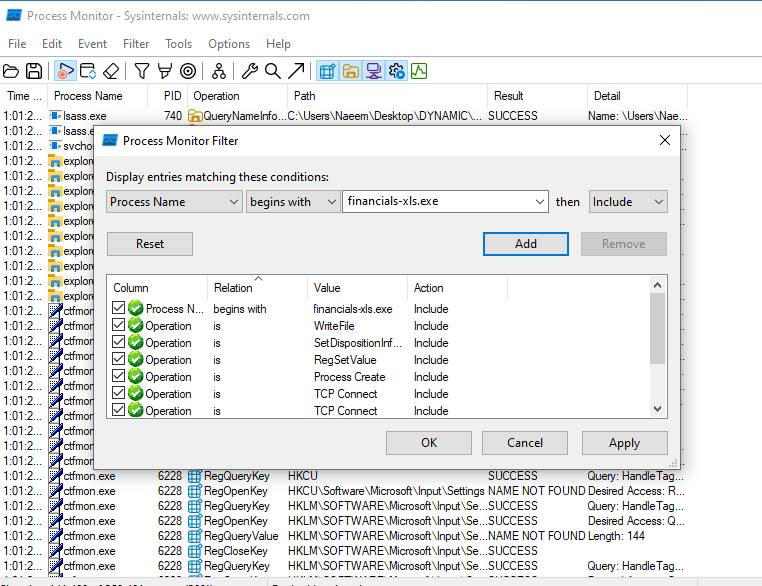762x586 pixels.
Task: Open the Filter menu
Action: 136,44
